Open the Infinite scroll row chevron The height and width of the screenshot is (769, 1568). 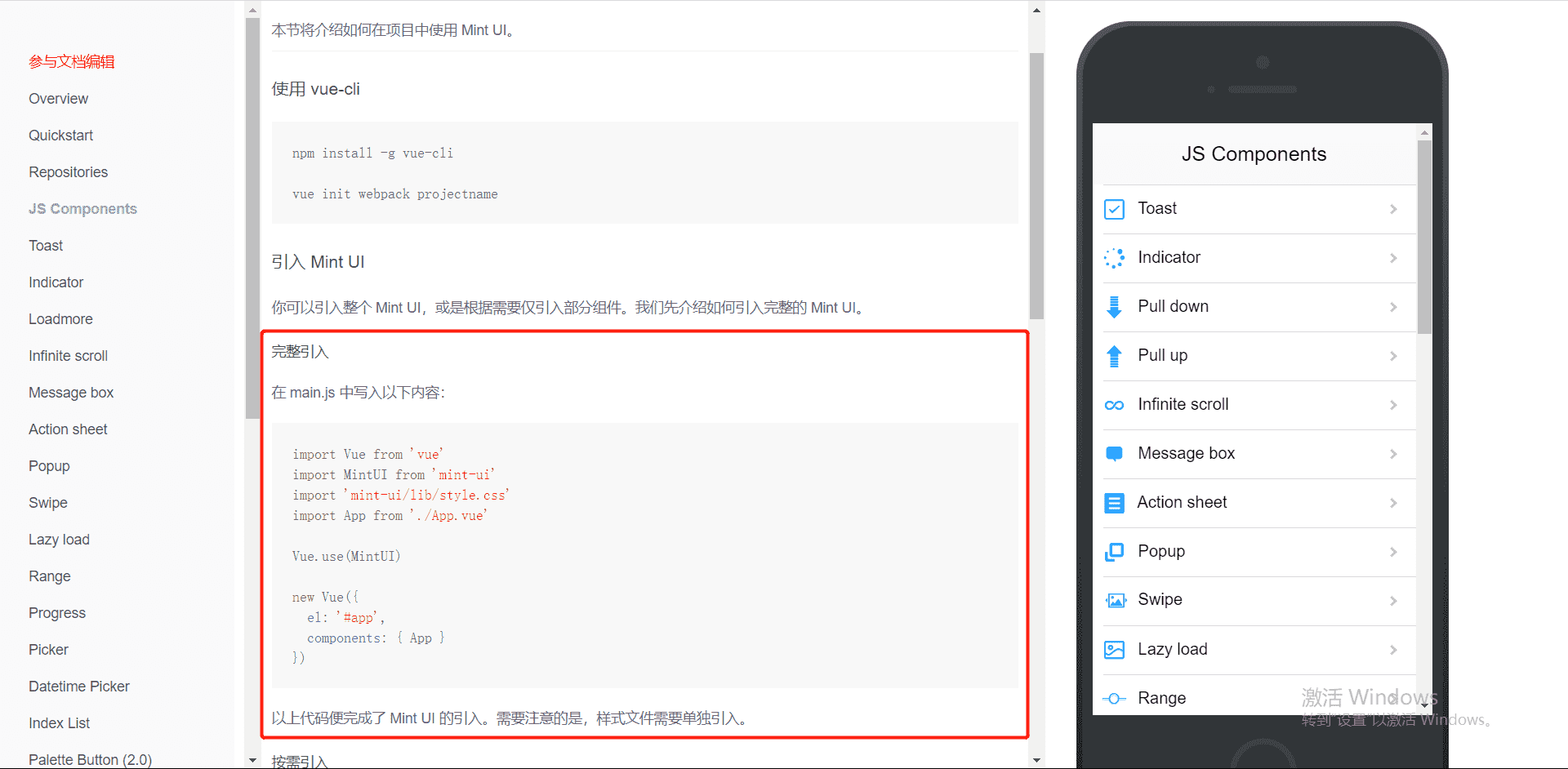pos(1393,405)
